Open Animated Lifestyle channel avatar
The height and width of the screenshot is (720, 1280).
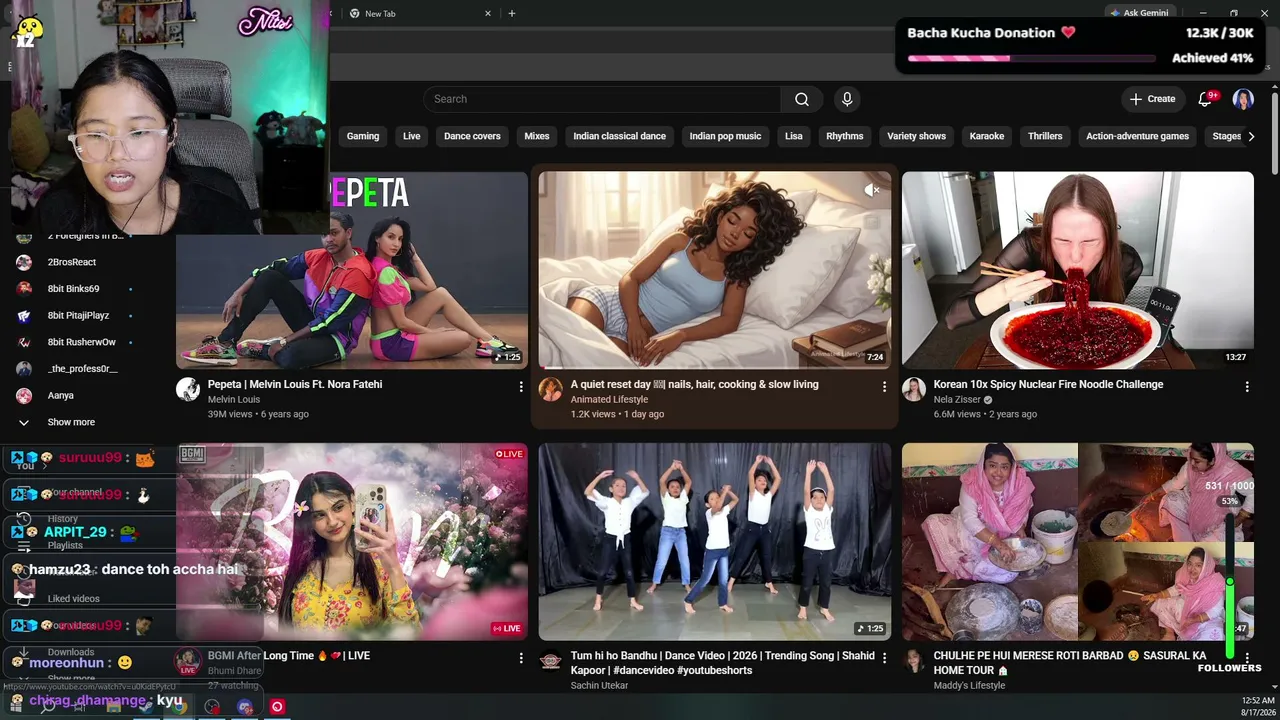point(551,389)
